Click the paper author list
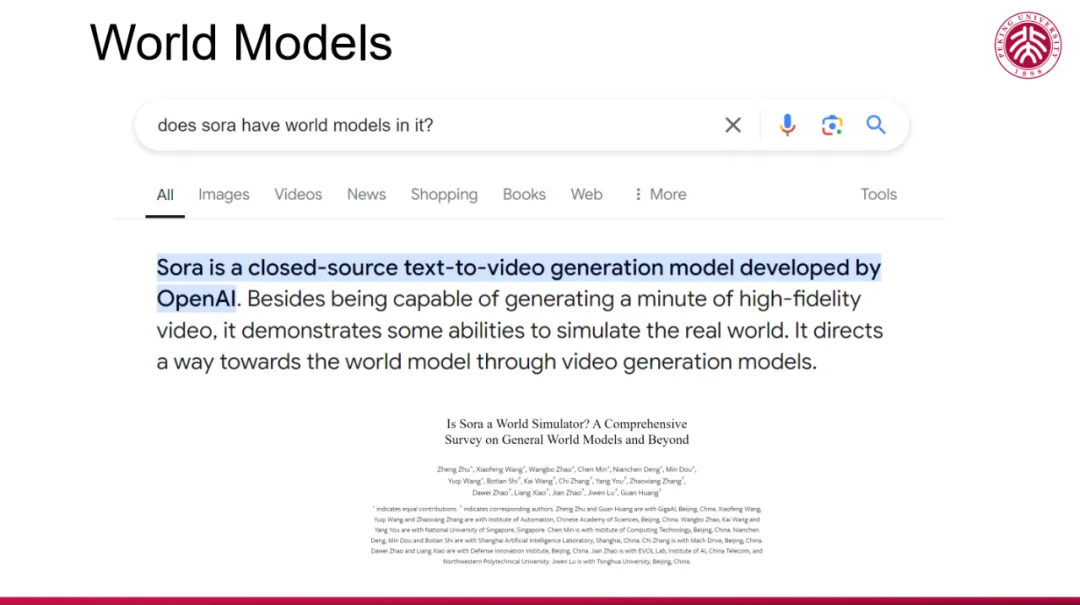1080x605 pixels. pyautogui.click(x=566, y=480)
